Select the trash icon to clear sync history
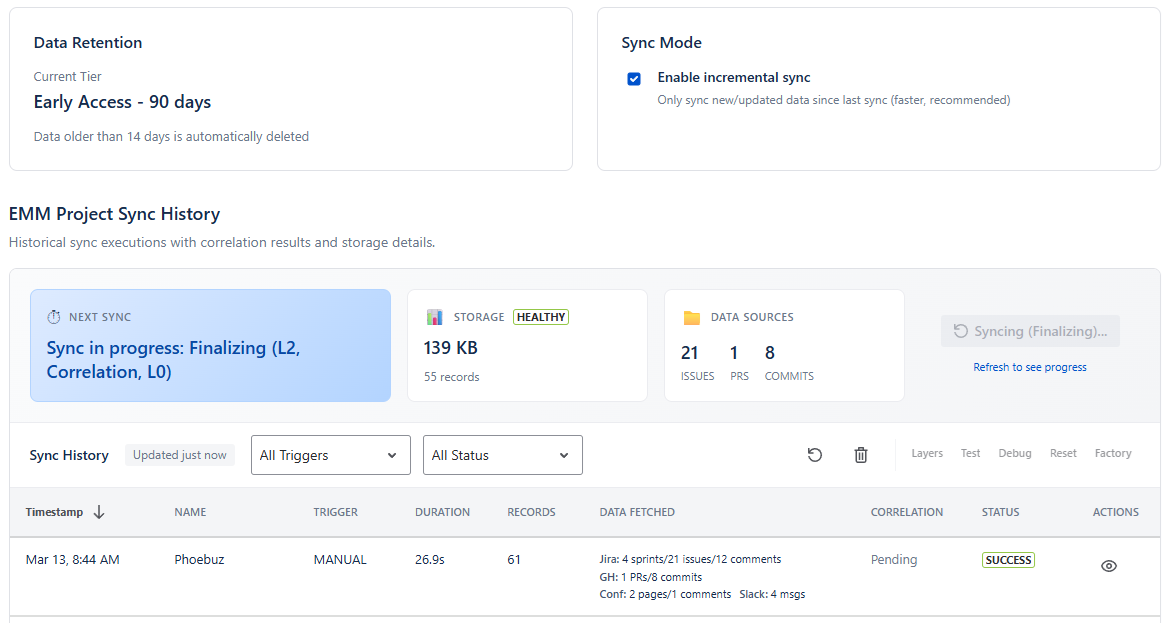 (x=860, y=454)
